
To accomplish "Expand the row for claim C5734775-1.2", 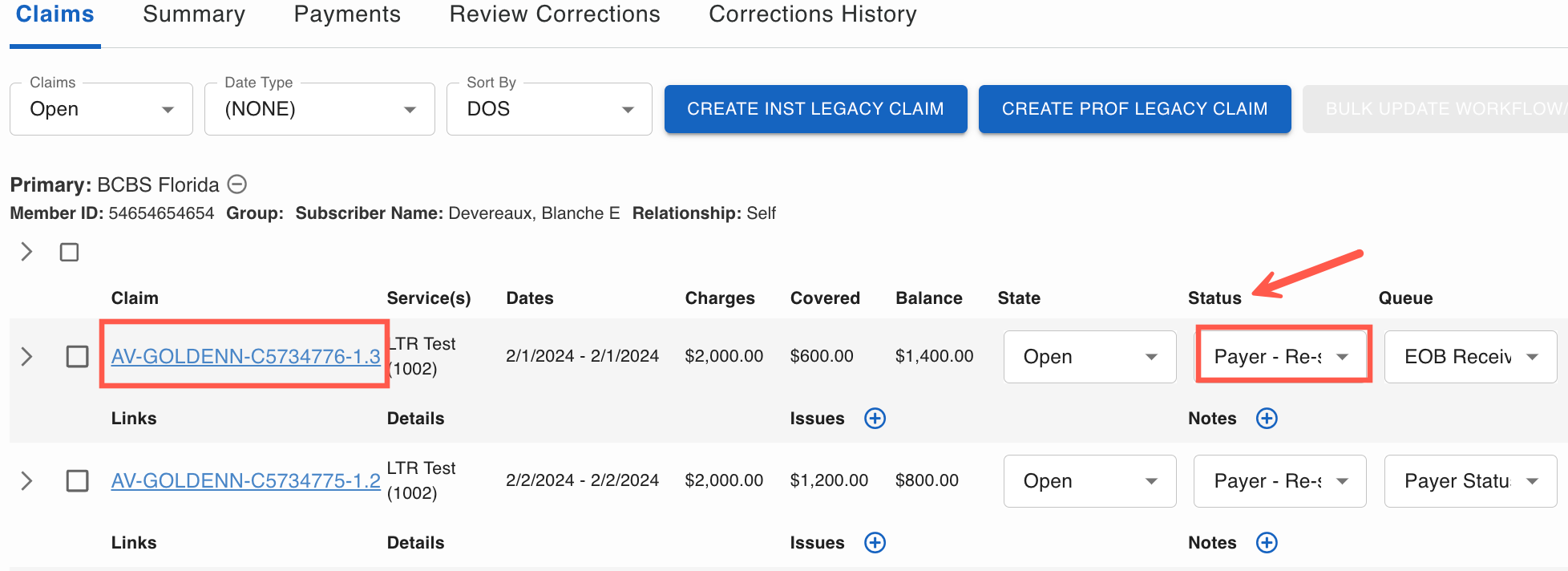I will pos(26,481).
